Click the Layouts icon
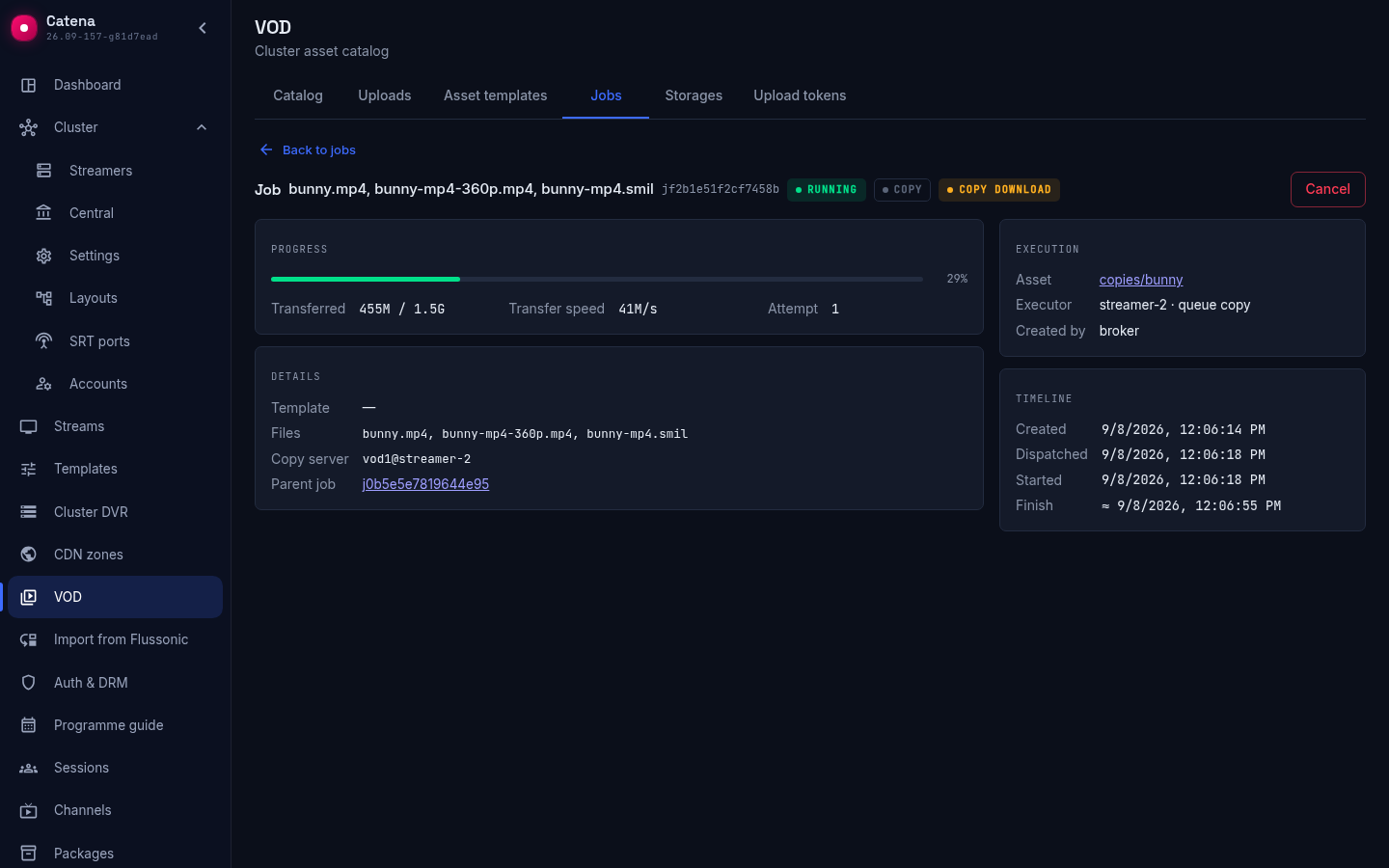The image size is (1389, 868). (x=44, y=298)
